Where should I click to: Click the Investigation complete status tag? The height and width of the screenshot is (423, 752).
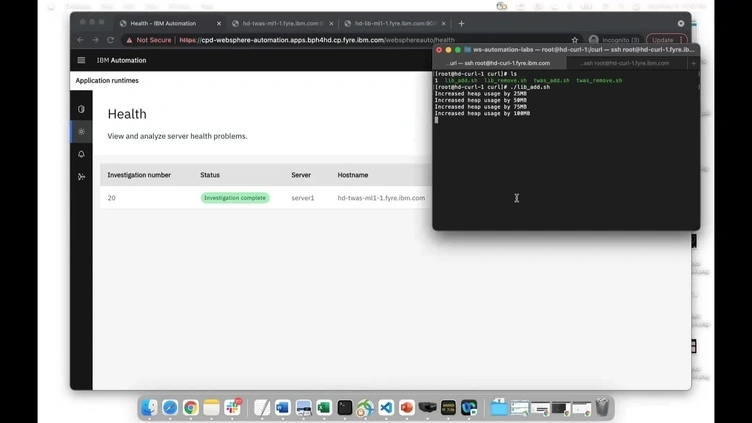click(x=235, y=198)
